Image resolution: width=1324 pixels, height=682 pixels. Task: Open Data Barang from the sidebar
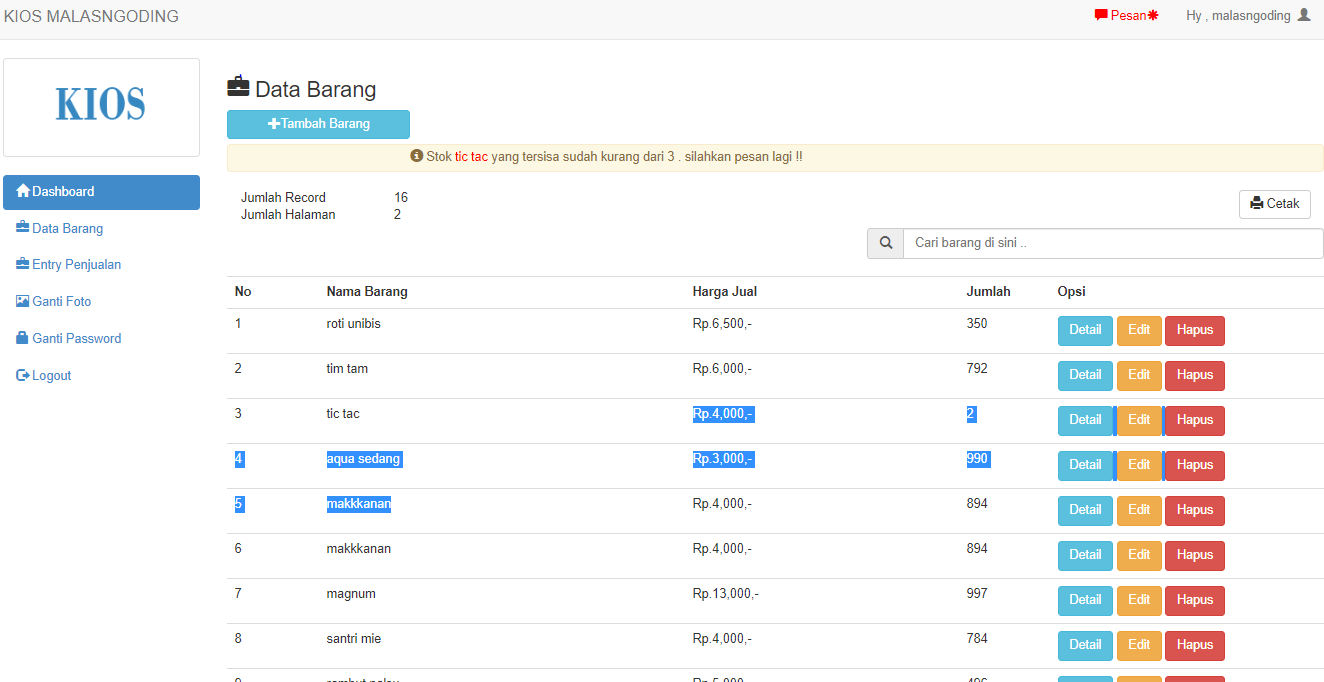[67, 228]
